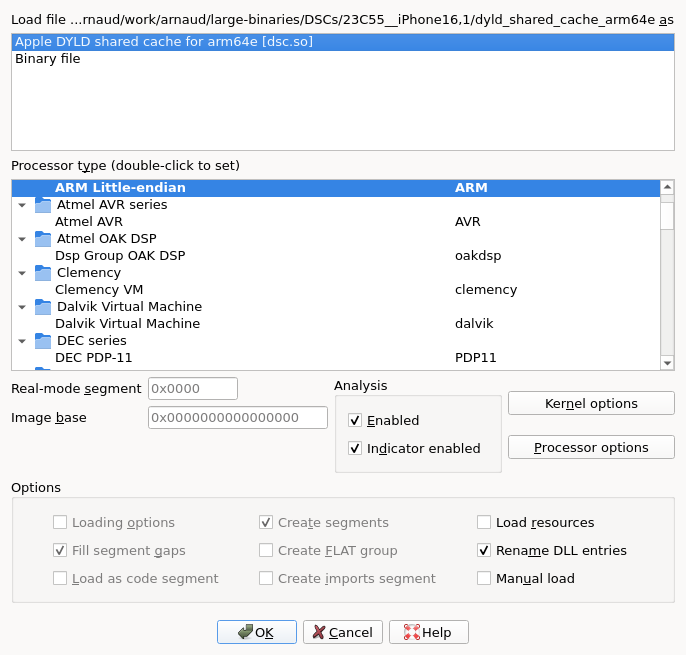Focus the Image base input field
This screenshot has height=655, width=686.
(x=238, y=417)
